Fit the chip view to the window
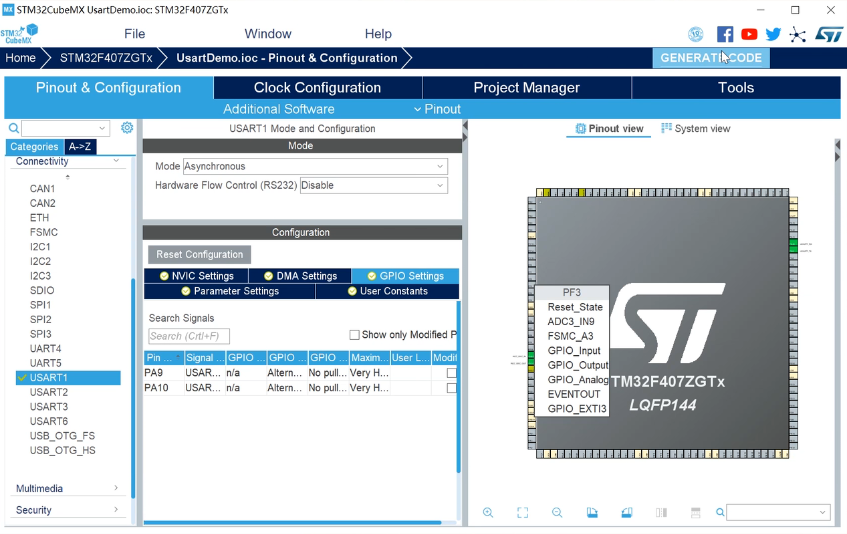The height and width of the screenshot is (534, 847). (522, 512)
